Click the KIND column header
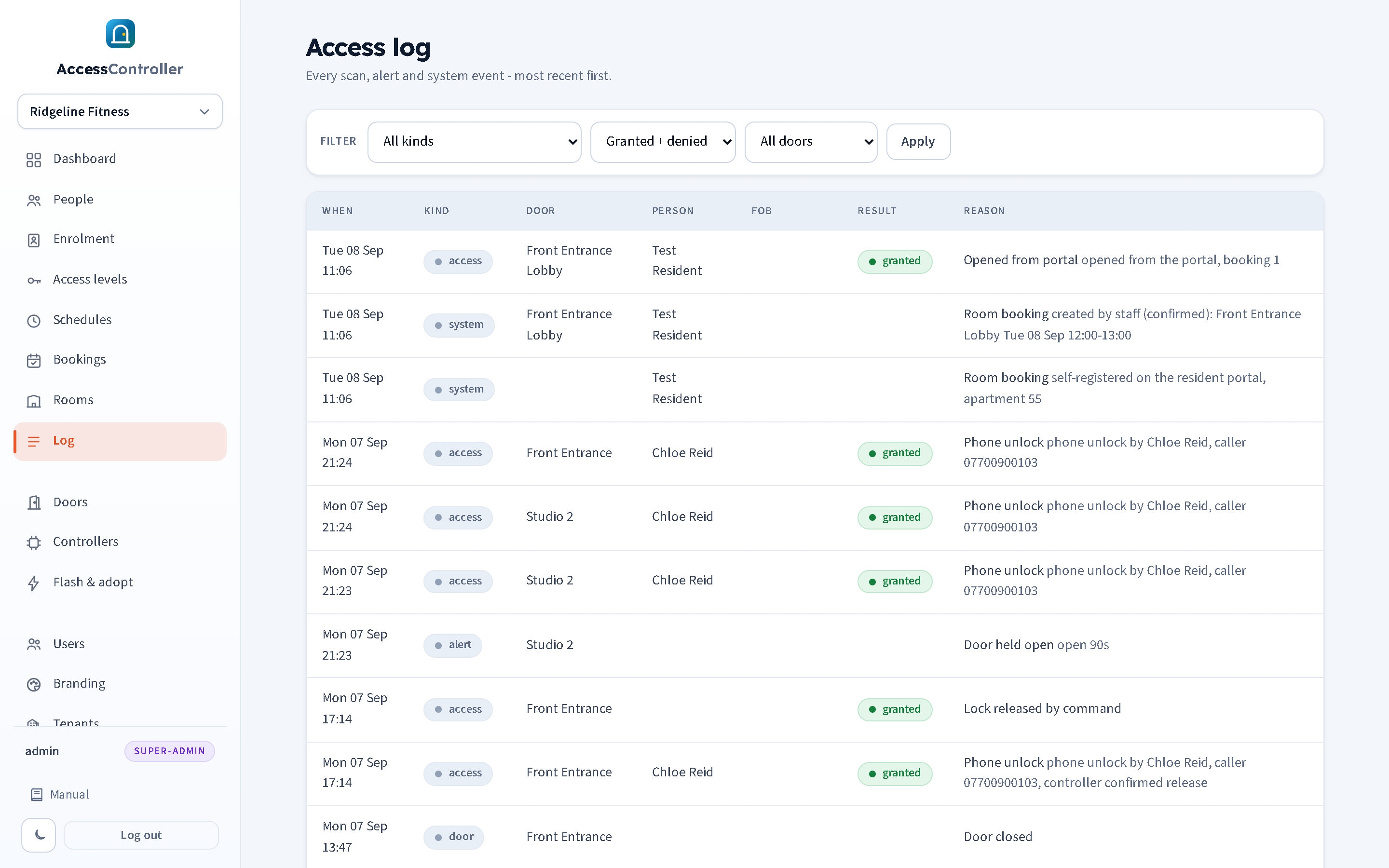Image resolution: width=1389 pixels, height=868 pixels. click(436, 211)
